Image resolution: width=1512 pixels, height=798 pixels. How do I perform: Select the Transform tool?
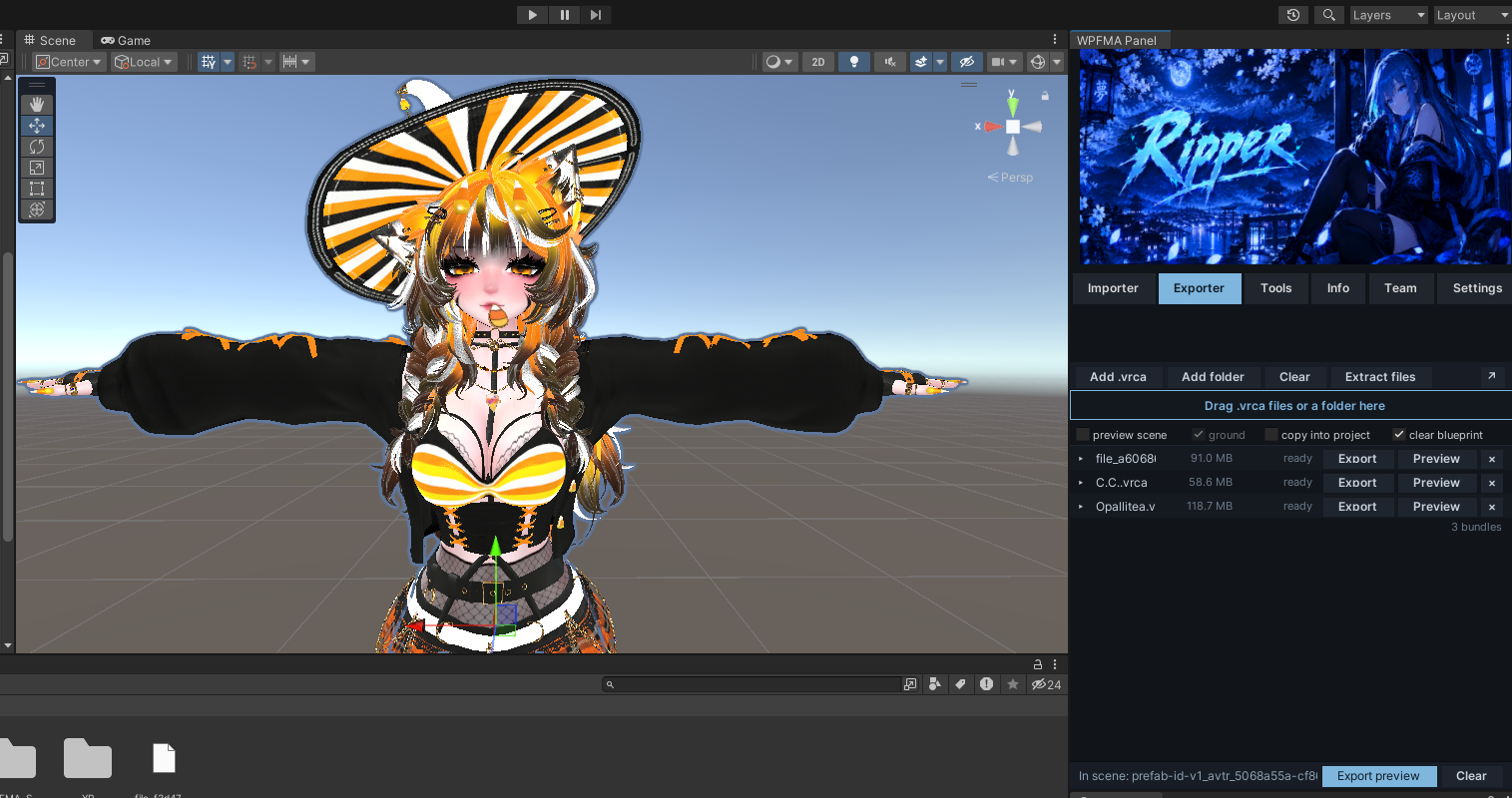37,209
